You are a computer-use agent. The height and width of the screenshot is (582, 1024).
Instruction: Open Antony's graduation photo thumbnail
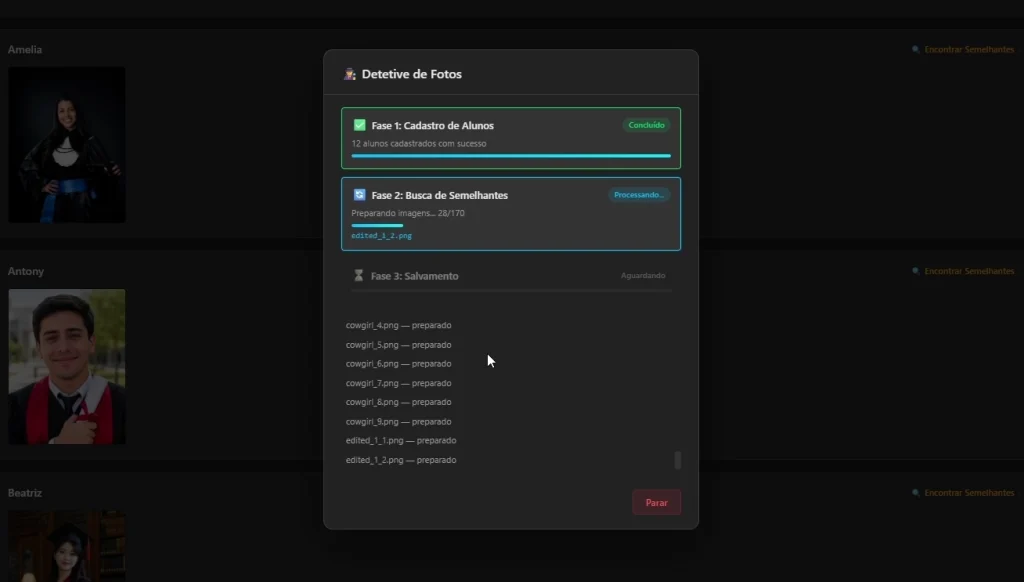pyautogui.click(x=67, y=366)
